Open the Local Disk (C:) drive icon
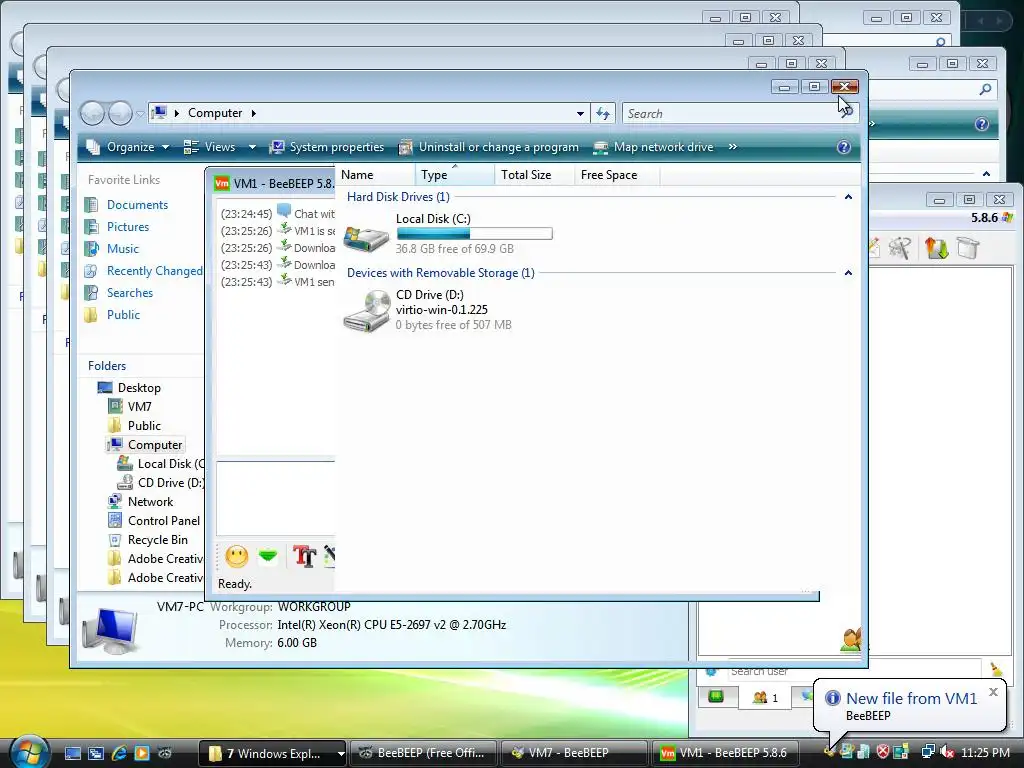1024x768 pixels. point(366,238)
